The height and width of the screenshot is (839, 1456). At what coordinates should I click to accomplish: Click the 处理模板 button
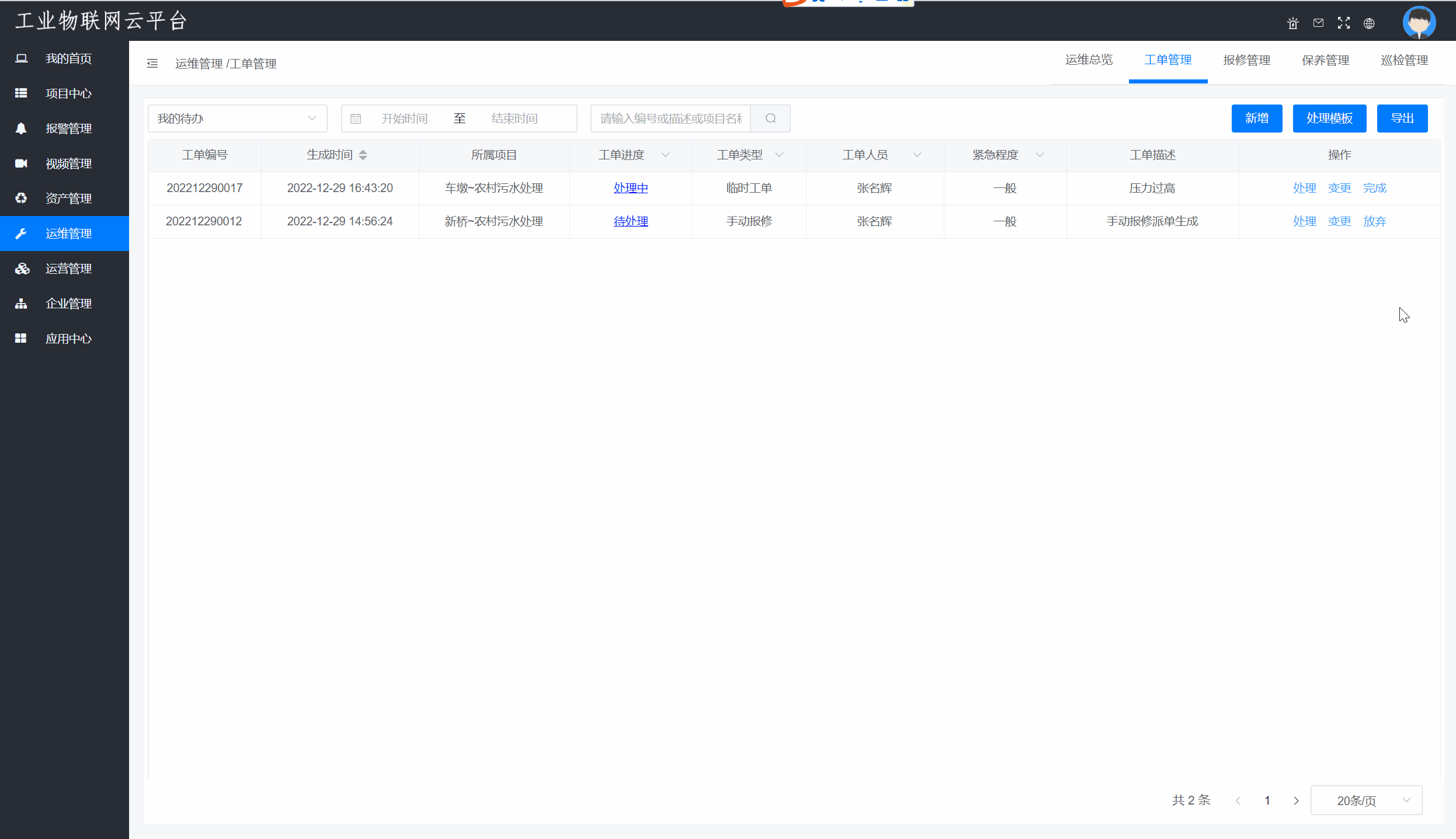pyautogui.click(x=1330, y=119)
